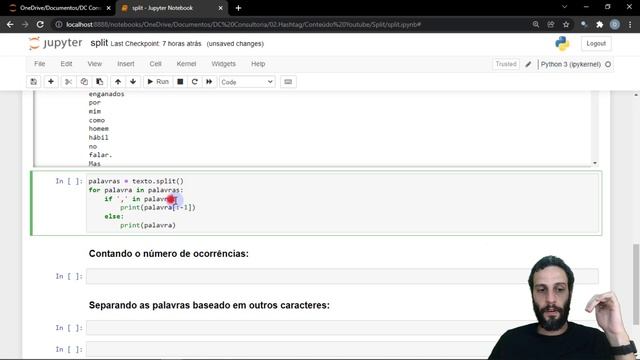Open the Kernel menu
This screenshot has height=360, width=640.
pyautogui.click(x=186, y=64)
